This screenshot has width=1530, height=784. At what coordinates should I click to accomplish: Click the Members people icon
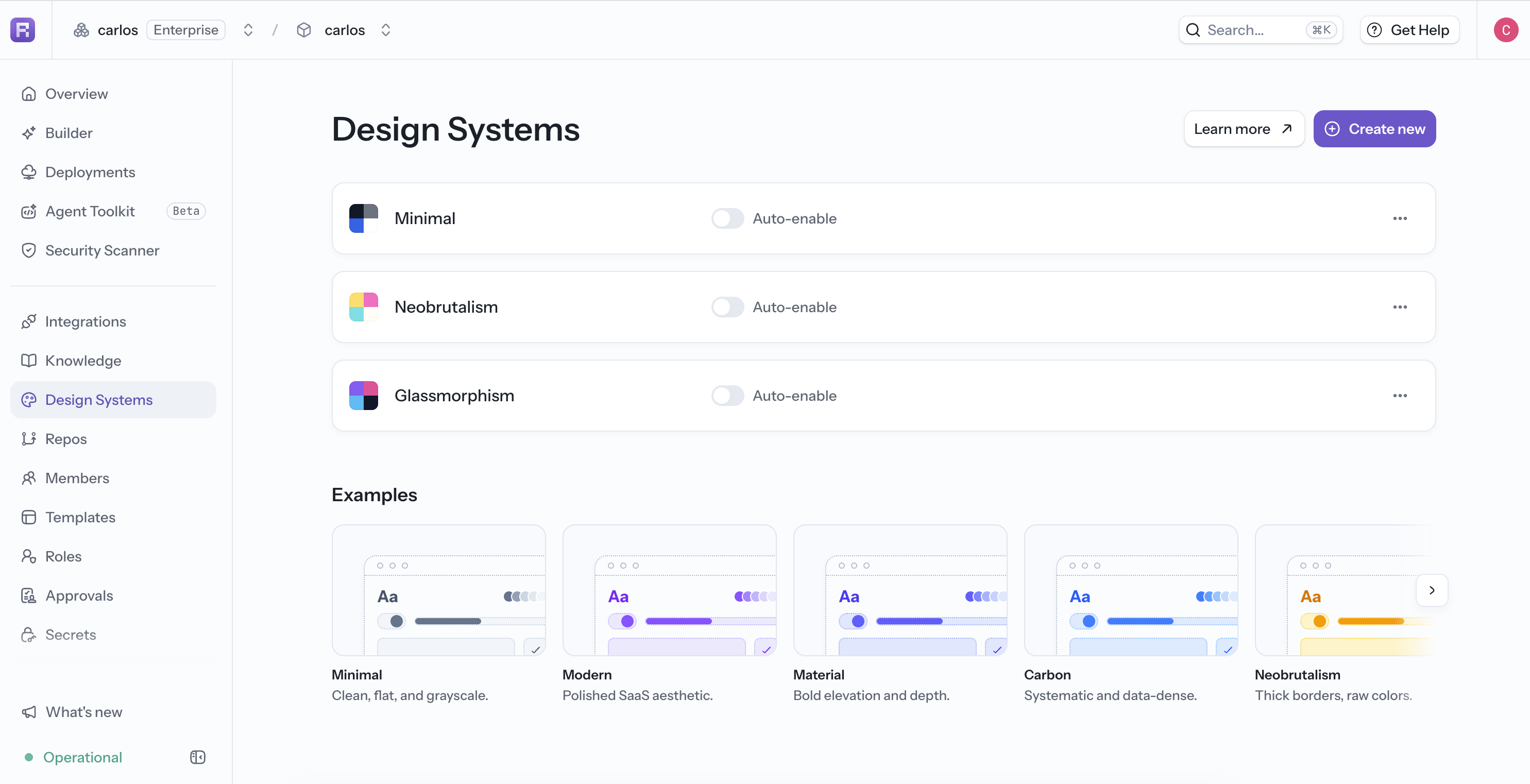pyautogui.click(x=28, y=478)
